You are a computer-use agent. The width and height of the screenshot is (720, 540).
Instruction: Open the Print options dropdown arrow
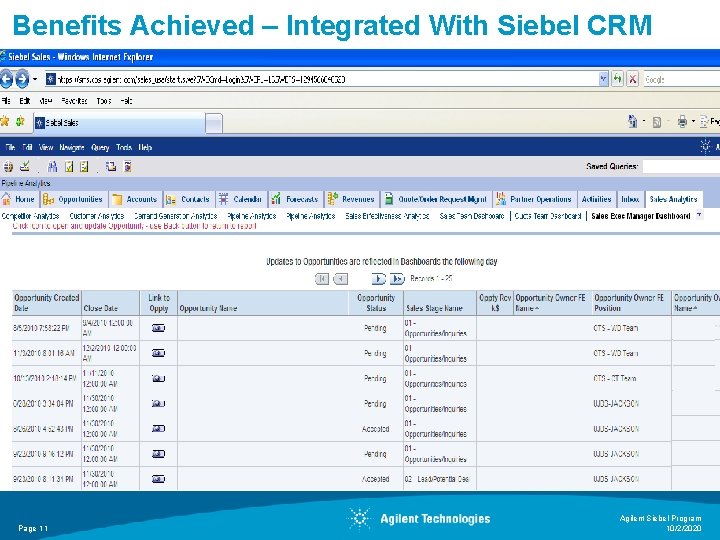click(693, 122)
